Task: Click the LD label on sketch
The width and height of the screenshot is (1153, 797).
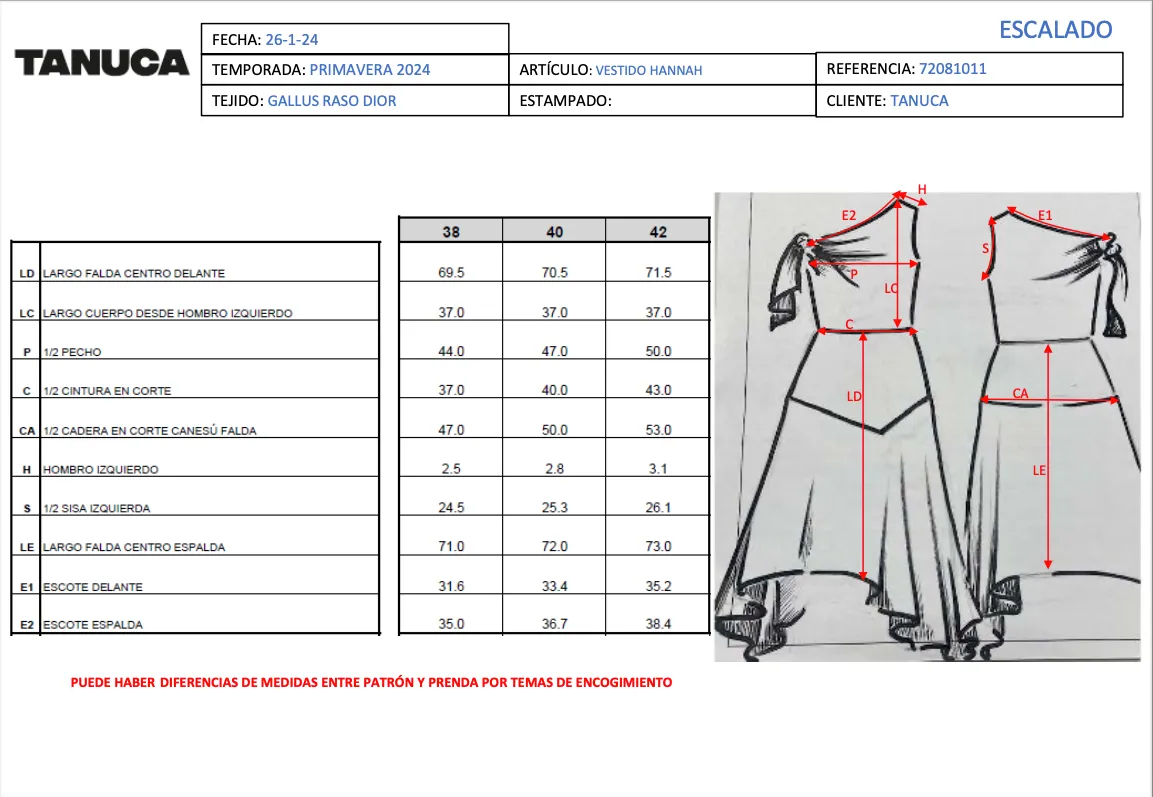Action: coord(854,396)
